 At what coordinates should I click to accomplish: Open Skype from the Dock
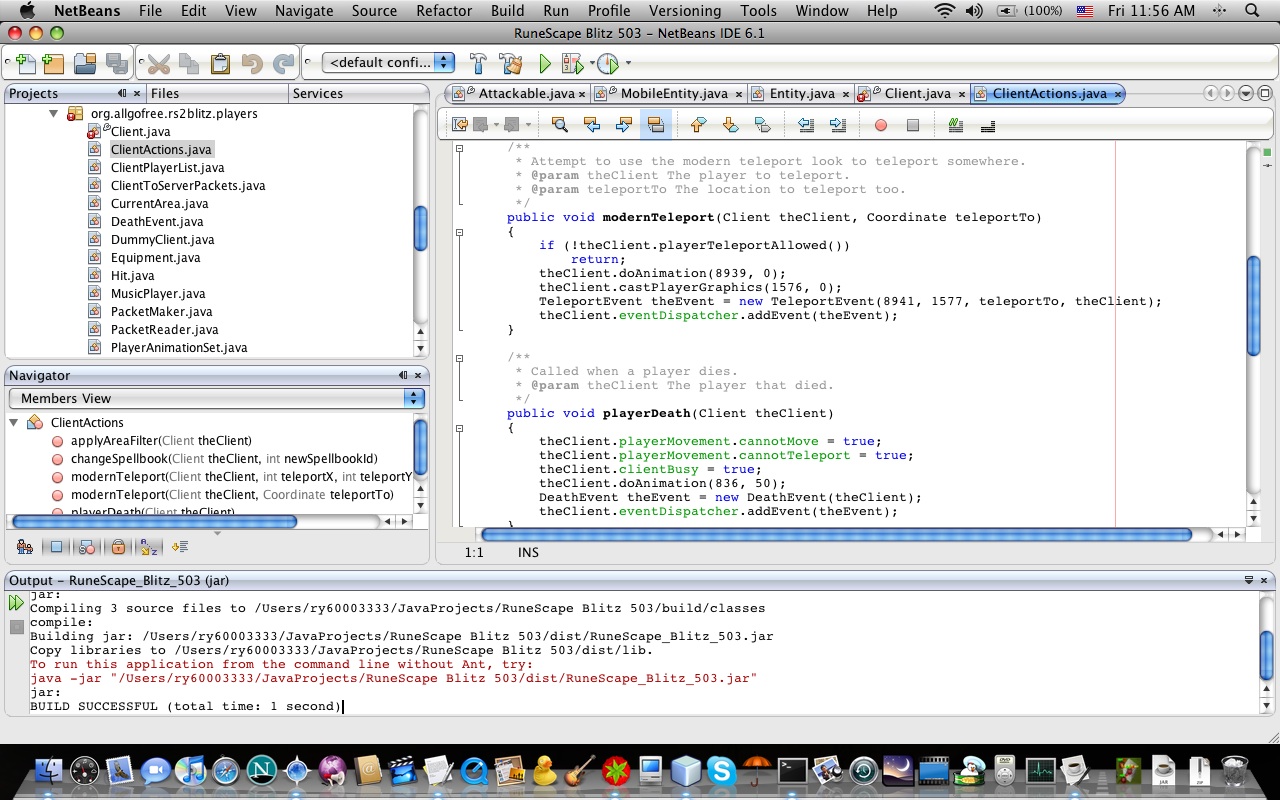coord(722,770)
